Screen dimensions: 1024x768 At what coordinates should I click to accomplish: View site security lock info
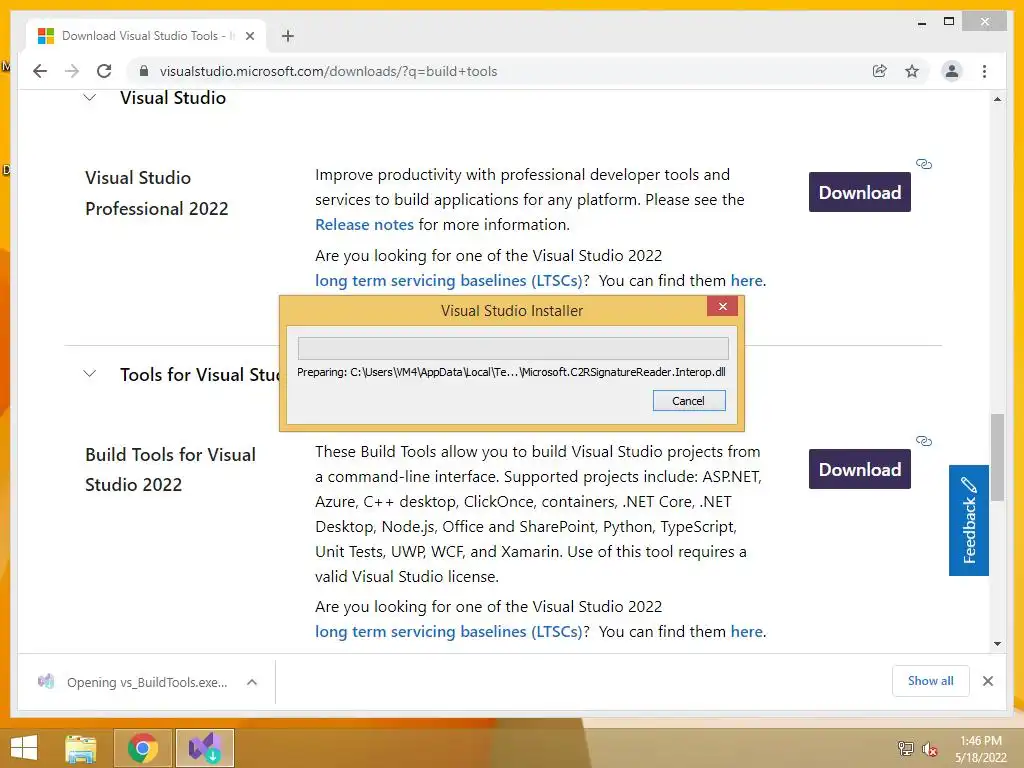144,71
